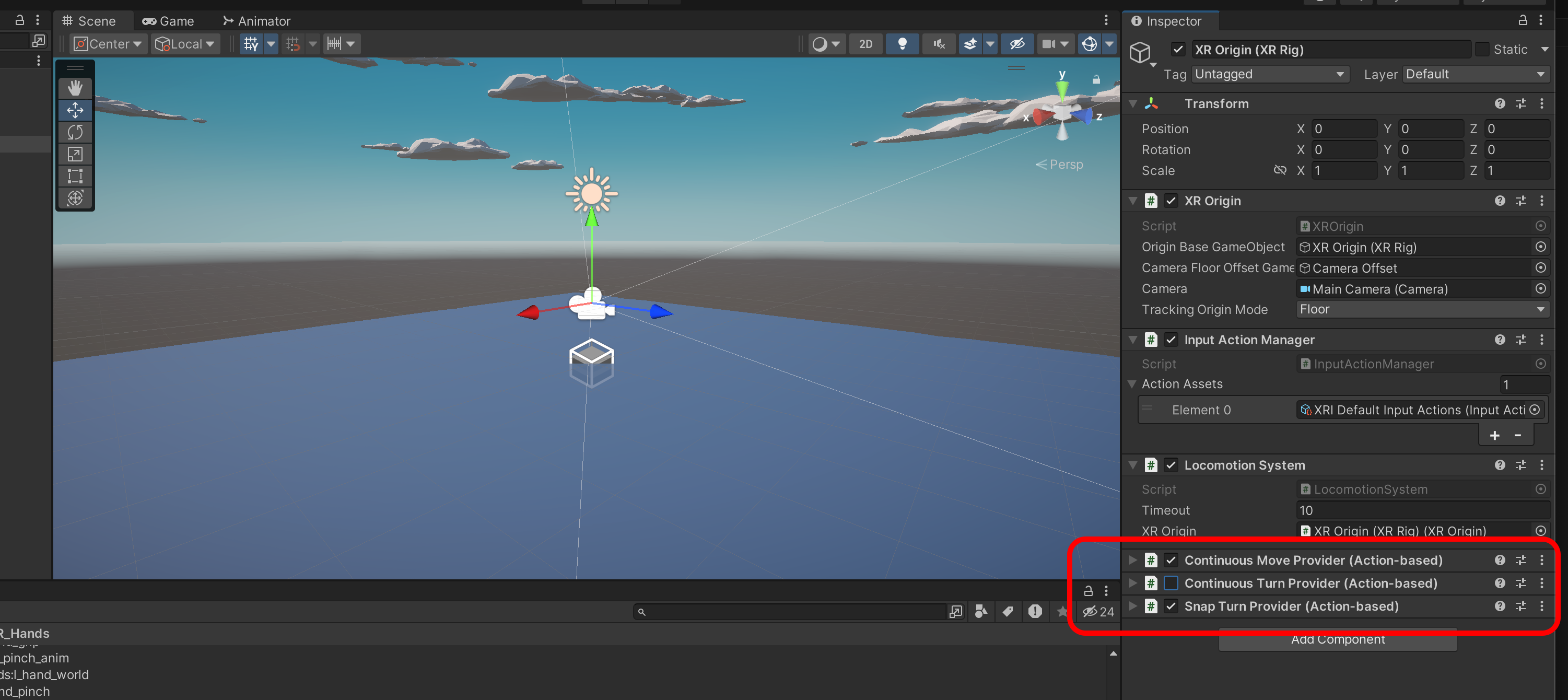Enable Continuous Turn Provider checkbox

click(x=1171, y=583)
